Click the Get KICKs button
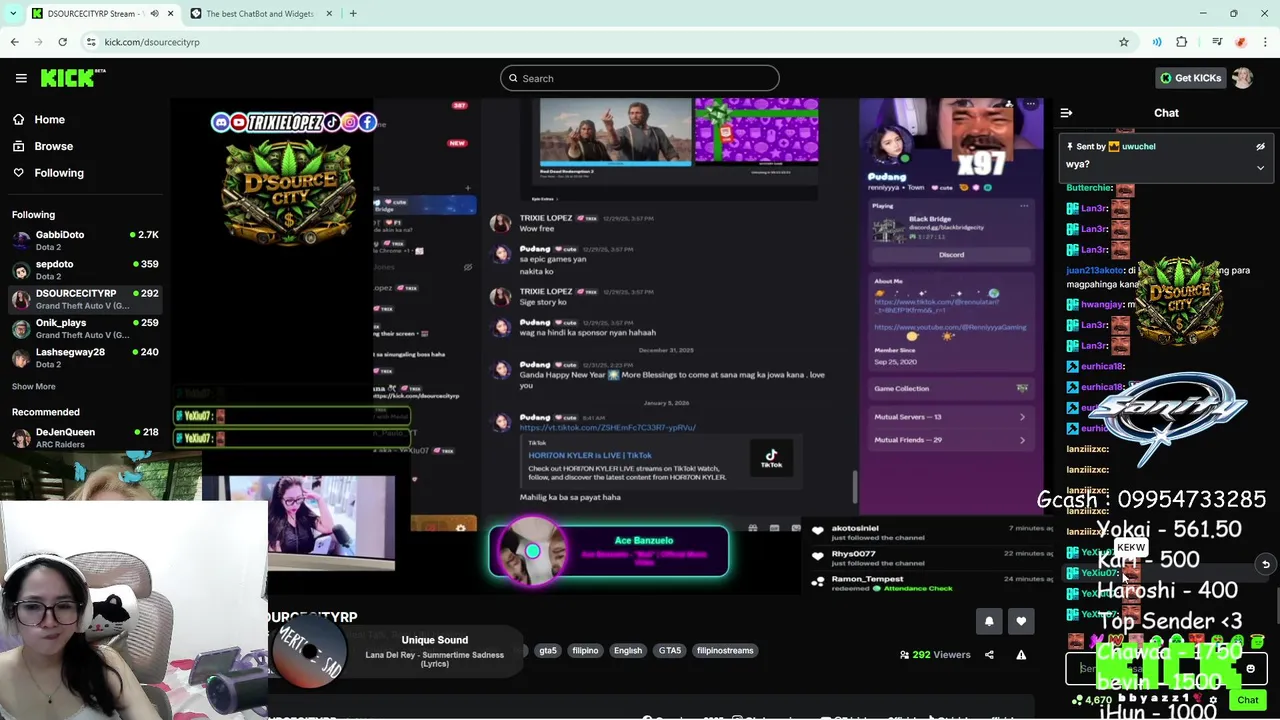The height and width of the screenshot is (720, 1280). click(1190, 78)
